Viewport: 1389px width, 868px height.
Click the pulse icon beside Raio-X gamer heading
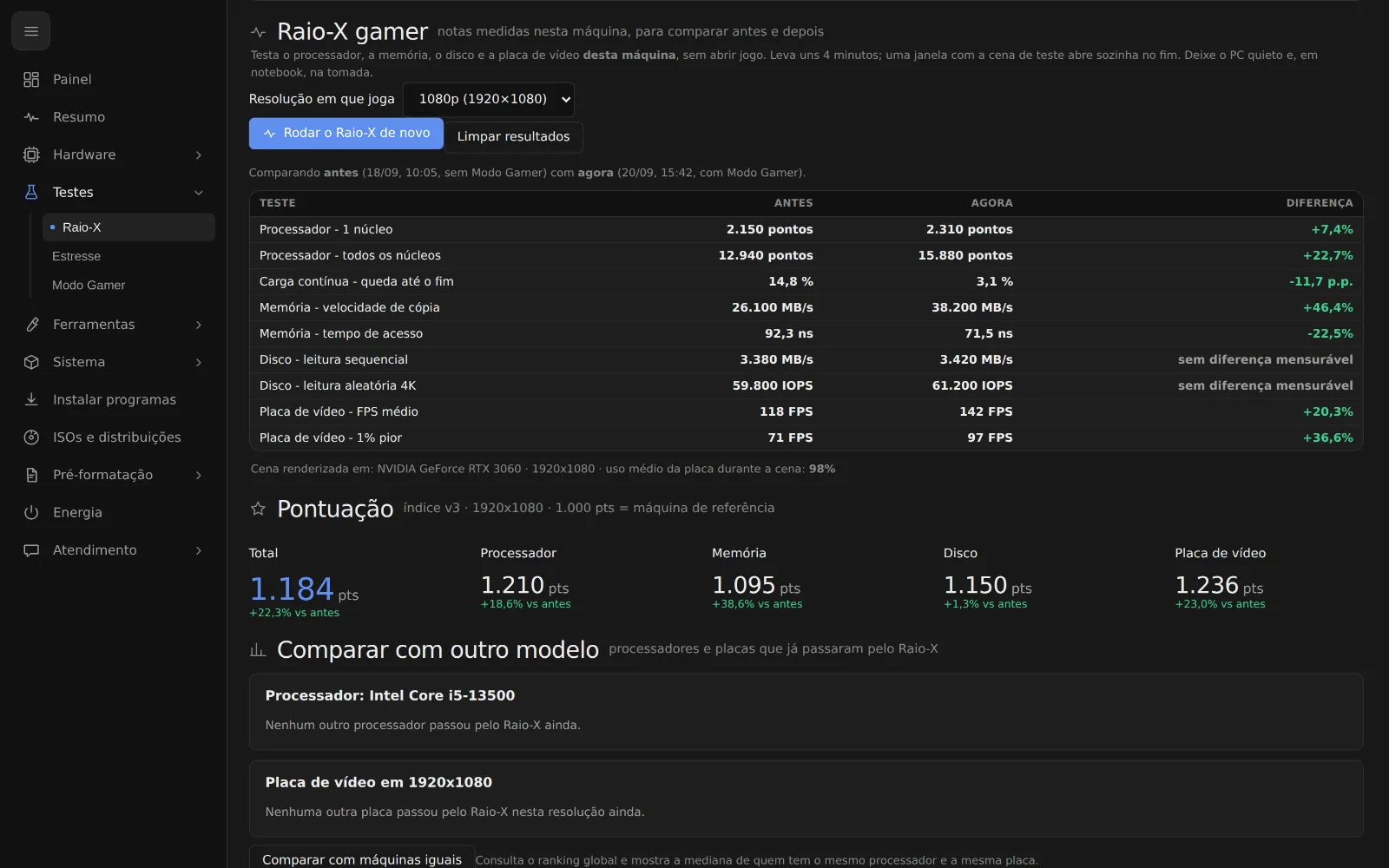click(258, 32)
